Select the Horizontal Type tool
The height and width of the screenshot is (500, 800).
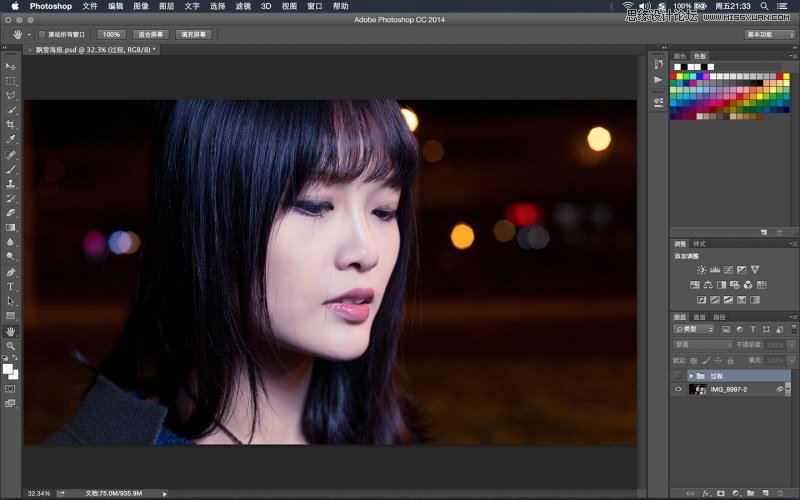(11, 286)
